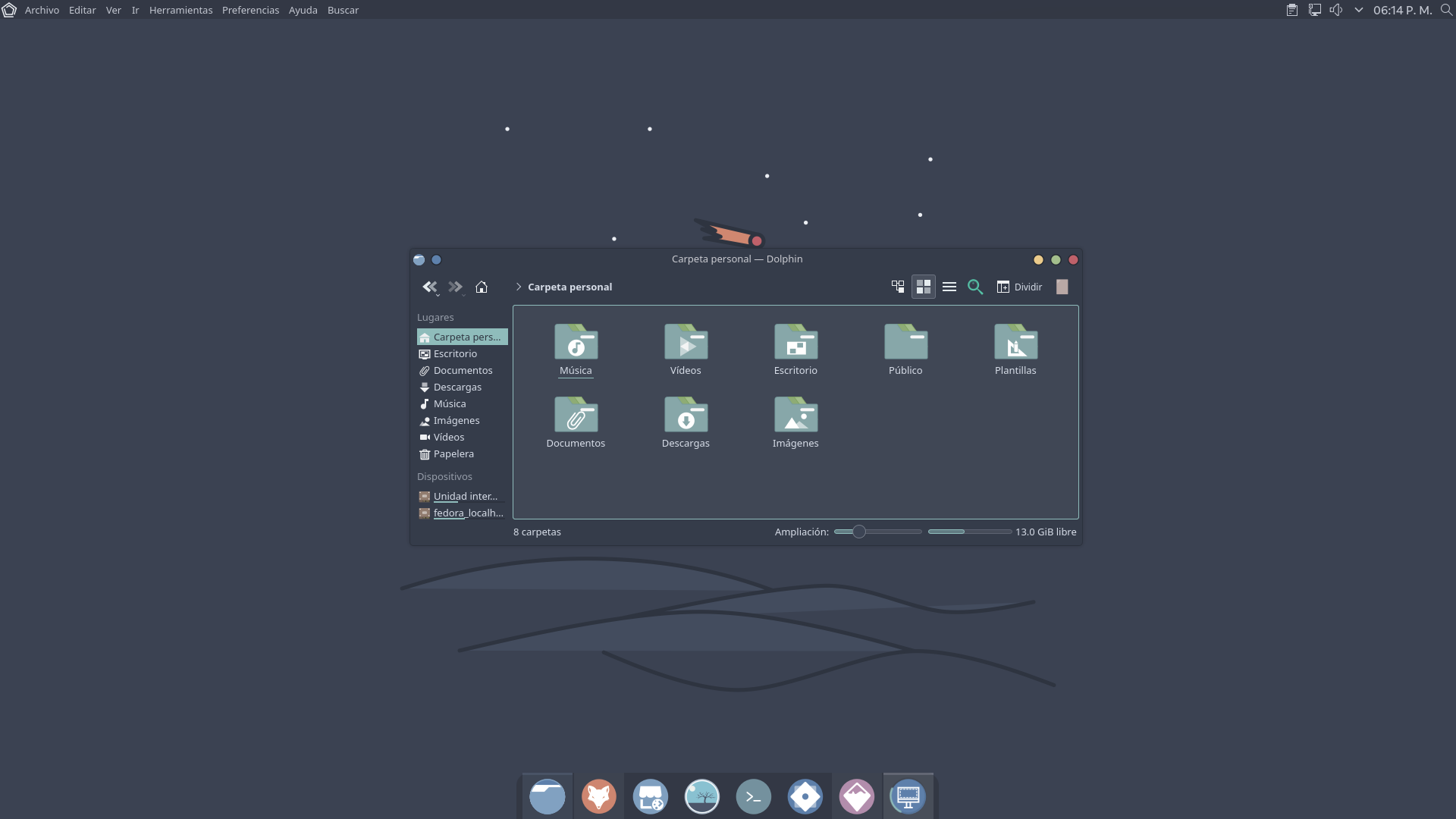Screen dimensions: 1456x819
Task: Open the Back history dropdown arrow
Action: click(438, 295)
